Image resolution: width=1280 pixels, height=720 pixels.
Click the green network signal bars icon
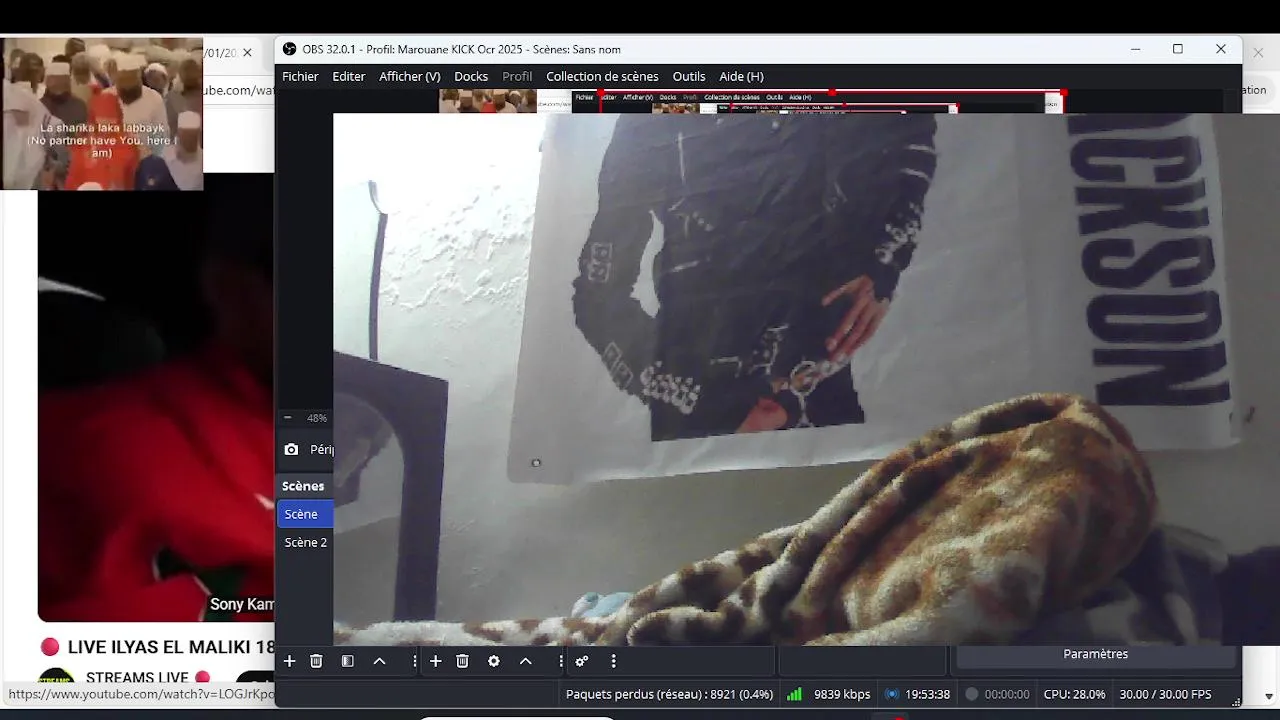pyautogui.click(x=794, y=694)
